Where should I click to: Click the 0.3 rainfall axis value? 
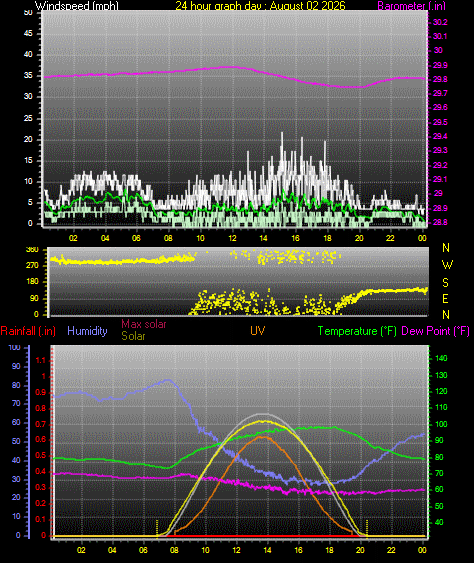click(41, 487)
